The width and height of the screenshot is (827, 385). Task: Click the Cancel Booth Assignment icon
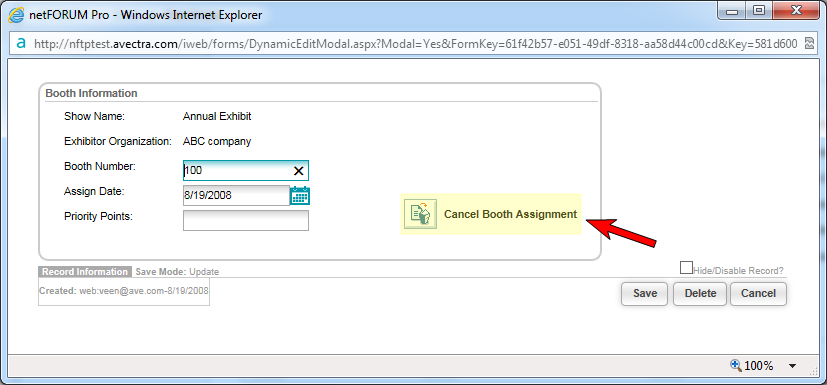tap(420, 214)
